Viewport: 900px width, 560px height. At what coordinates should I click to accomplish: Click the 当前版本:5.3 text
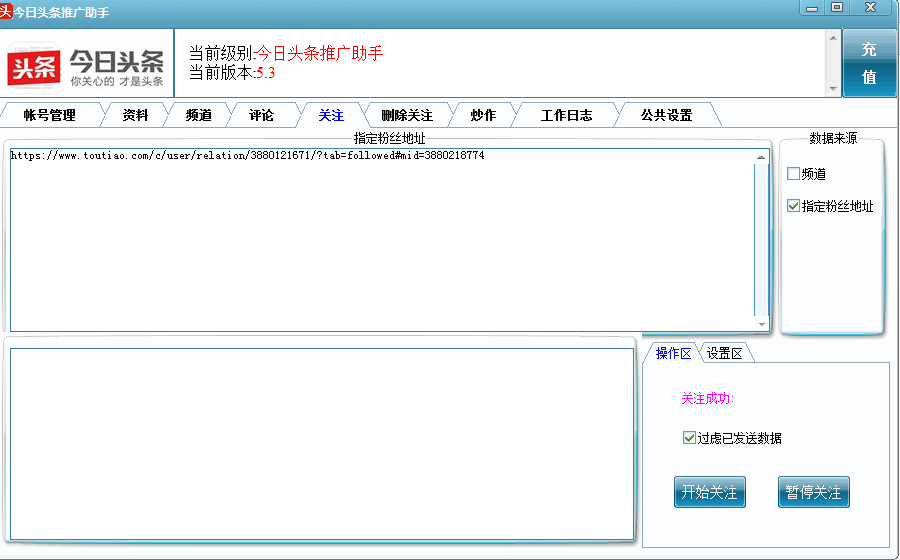pyautogui.click(x=232, y=73)
